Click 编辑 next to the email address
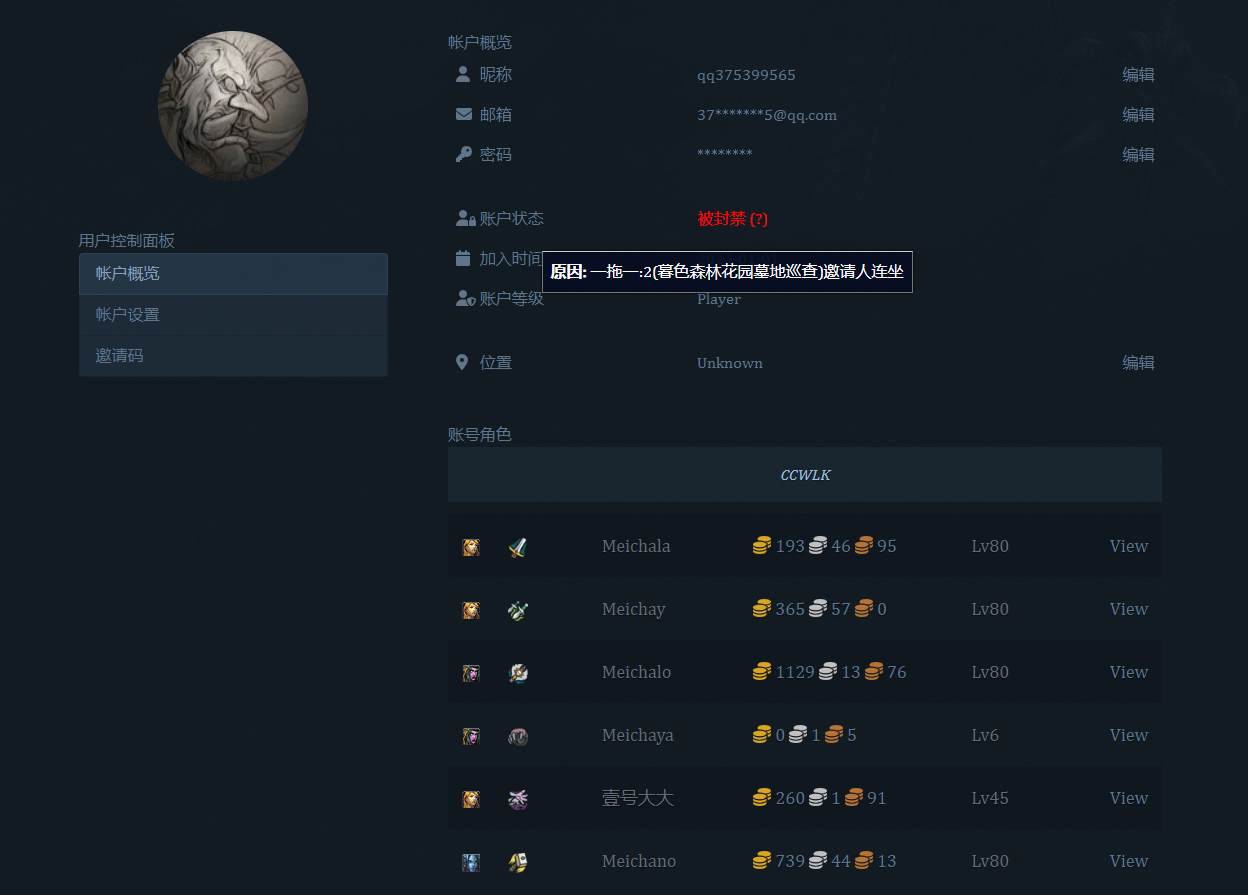The image size is (1248, 895). coord(1138,115)
